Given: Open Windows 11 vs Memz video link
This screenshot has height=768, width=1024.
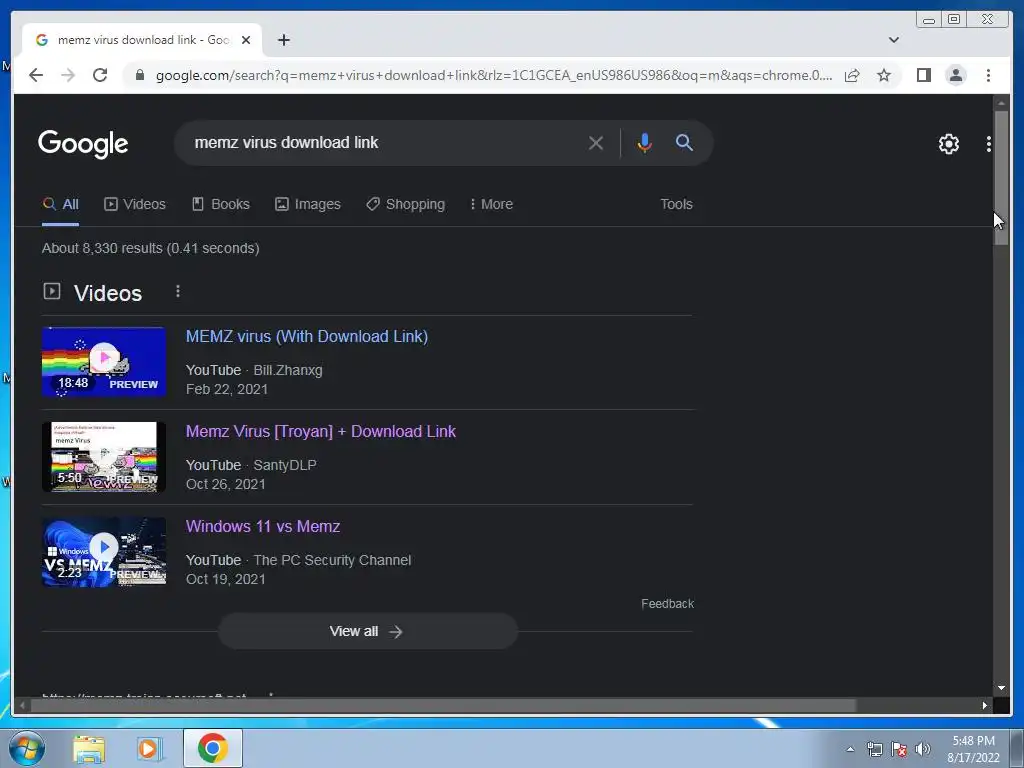Looking at the screenshot, I should (263, 526).
